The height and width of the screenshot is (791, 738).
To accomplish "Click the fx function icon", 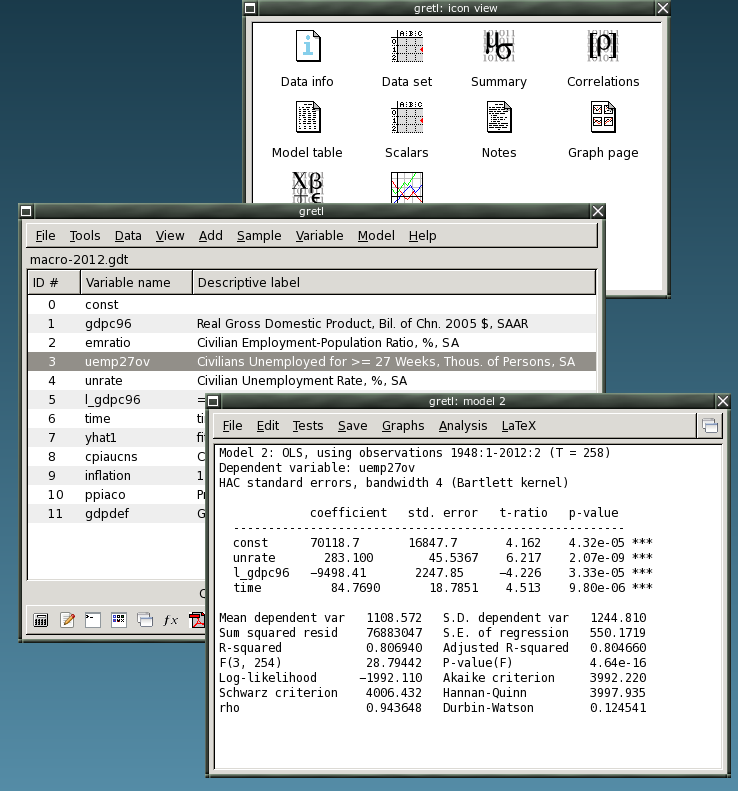I will [x=171, y=620].
